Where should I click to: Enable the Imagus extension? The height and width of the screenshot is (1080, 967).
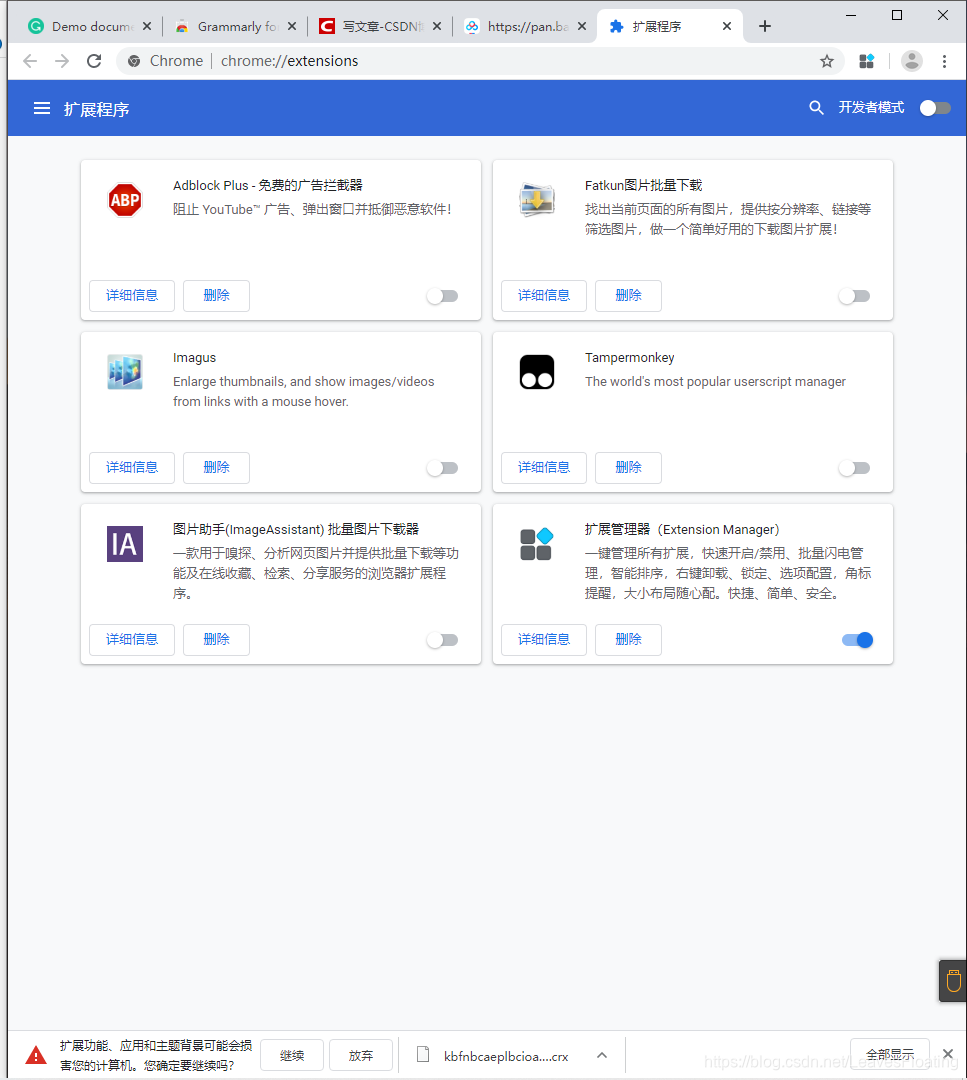tap(442, 468)
